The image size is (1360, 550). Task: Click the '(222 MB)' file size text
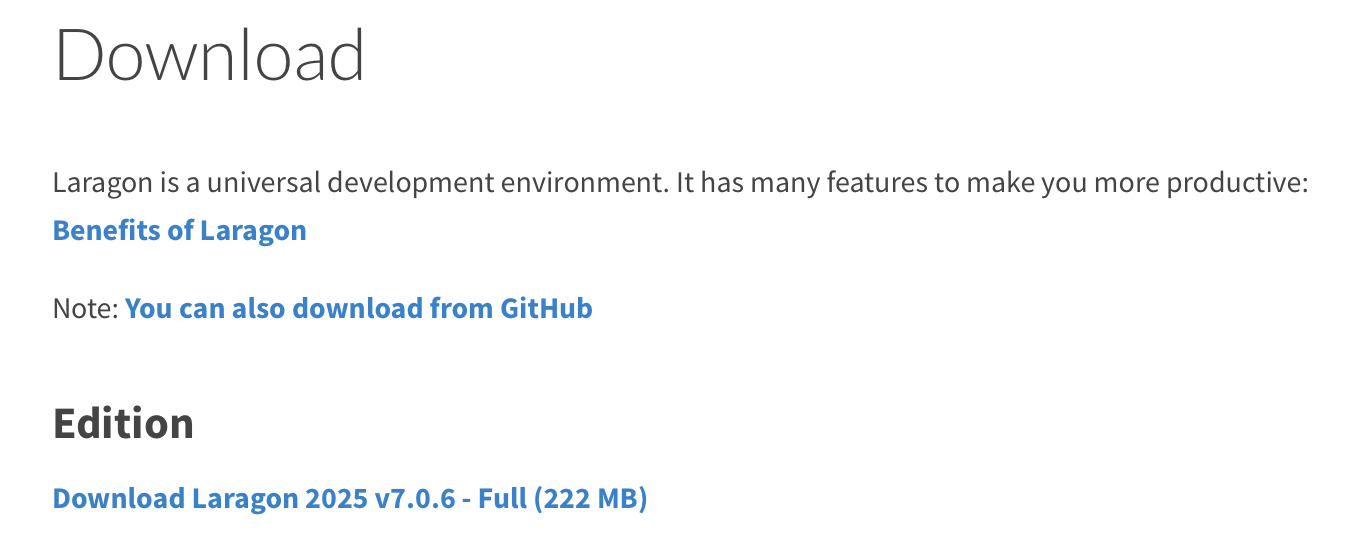coord(591,498)
